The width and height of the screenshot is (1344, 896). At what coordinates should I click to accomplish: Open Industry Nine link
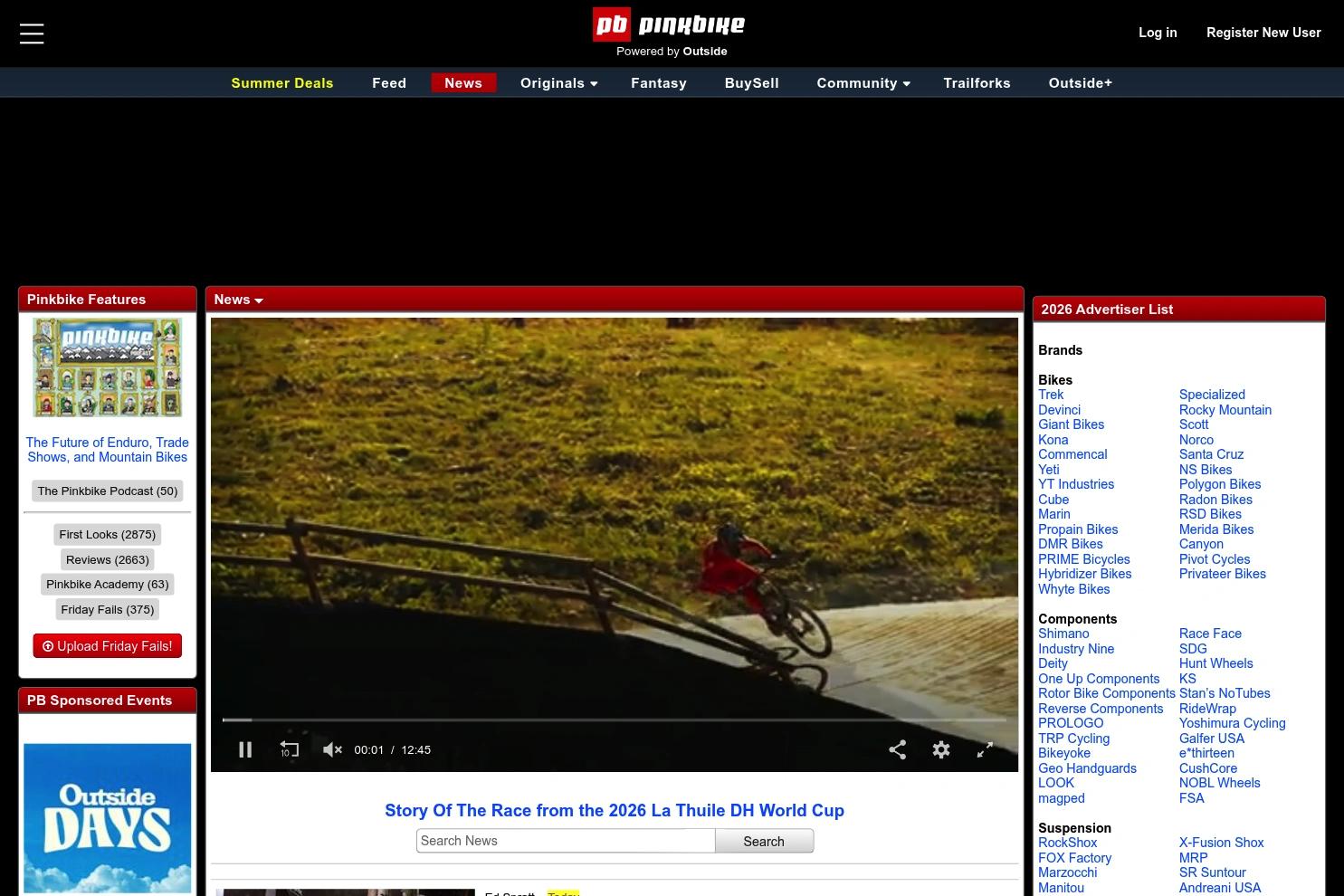pyautogui.click(x=1076, y=649)
